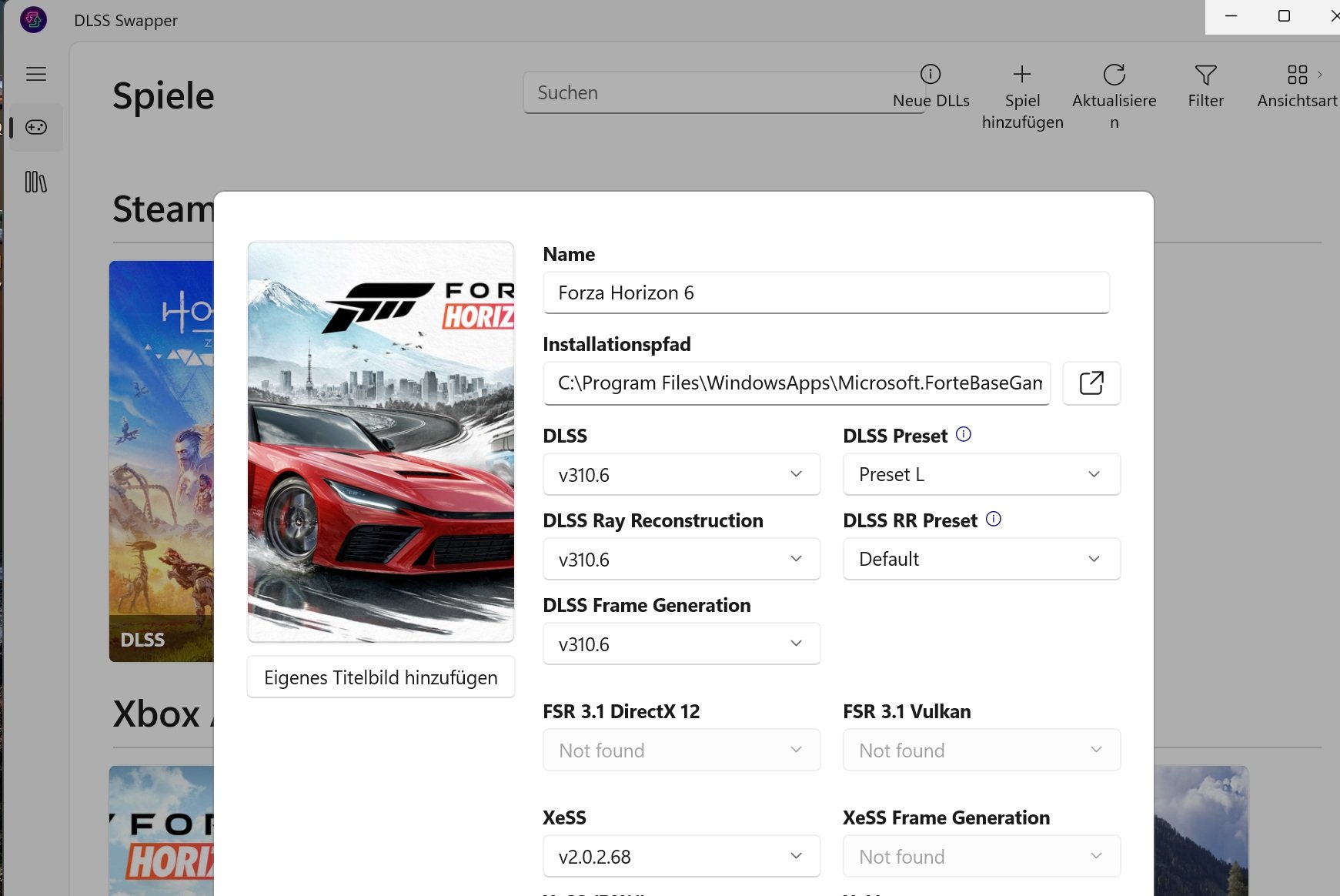This screenshot has height=896, width=1340.
Task: Click the DLSS Frame Generation label
Action: [x=647, y=605]
